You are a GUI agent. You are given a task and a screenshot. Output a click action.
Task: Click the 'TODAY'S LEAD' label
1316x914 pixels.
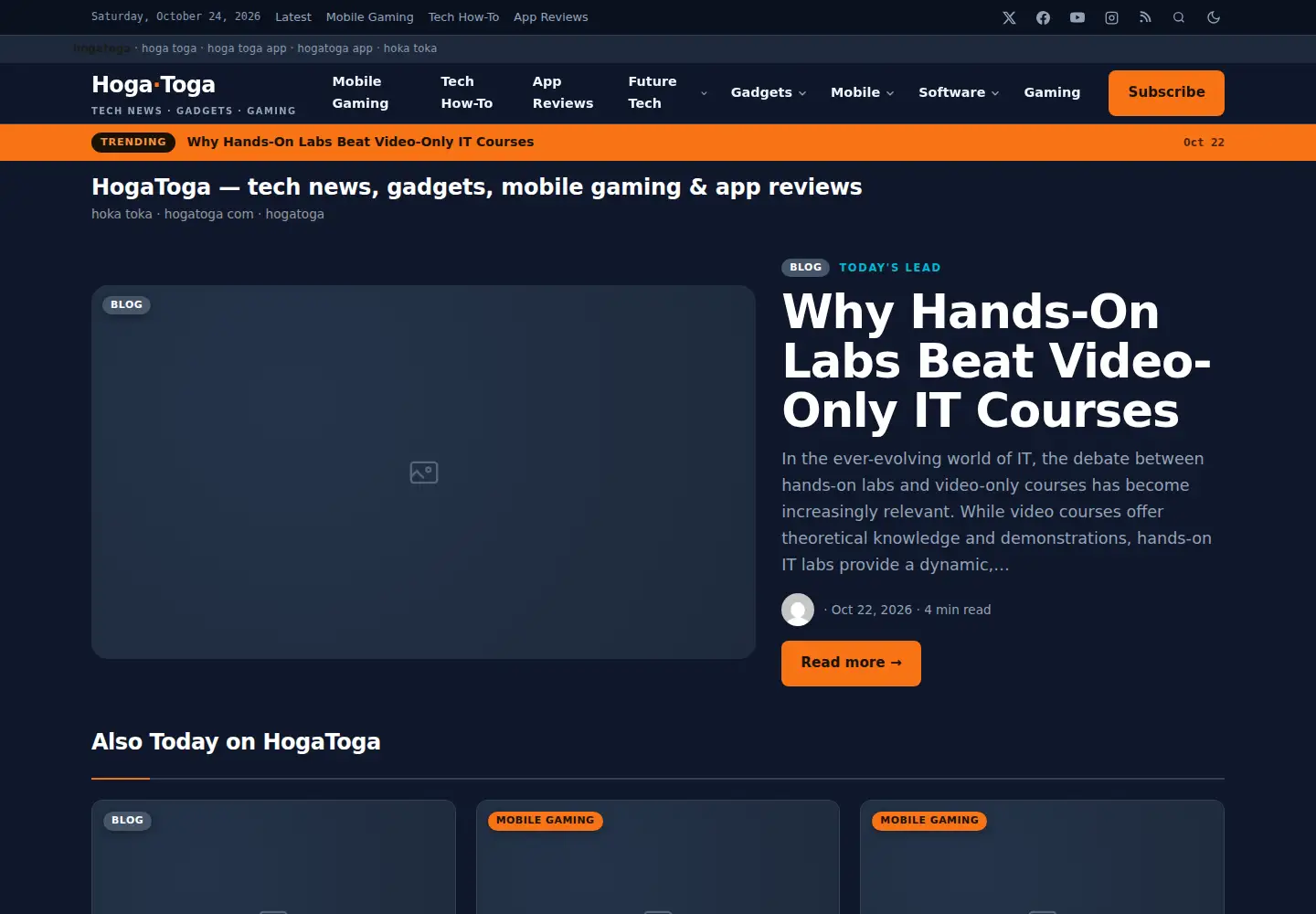tap(890, 268)
